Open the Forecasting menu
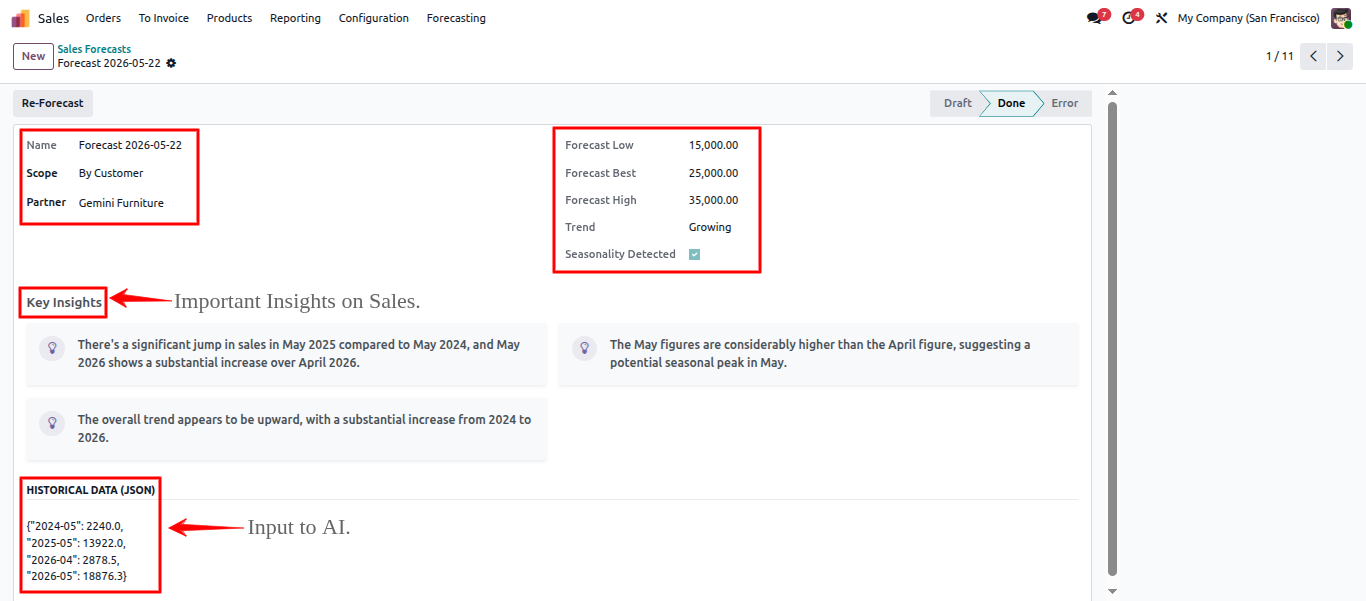 456,18
